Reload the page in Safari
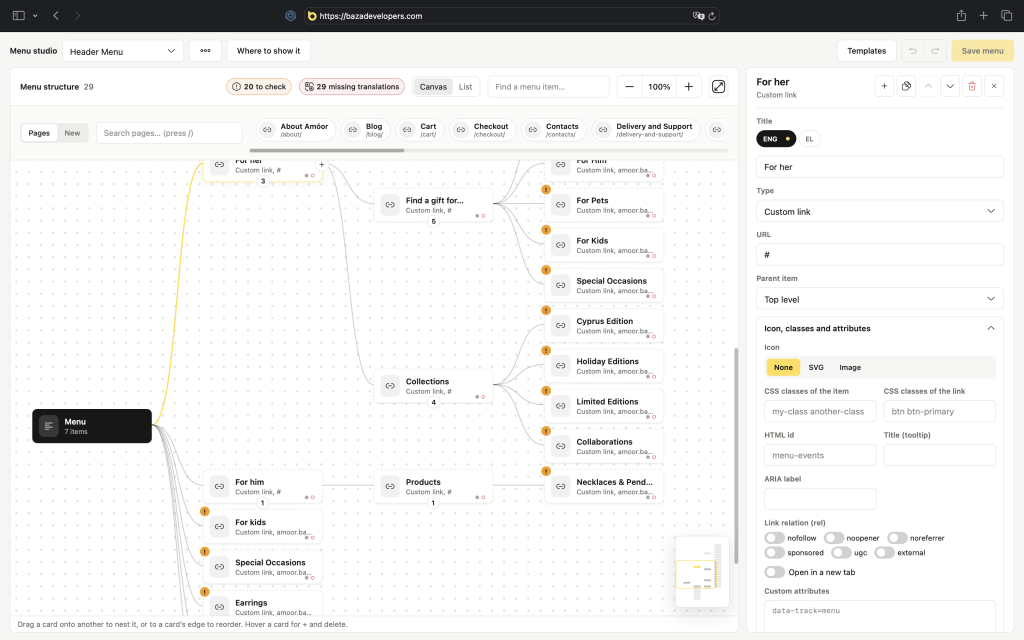Image resolution: width=1024 pixels, height=640 pixels. (712, 16)
